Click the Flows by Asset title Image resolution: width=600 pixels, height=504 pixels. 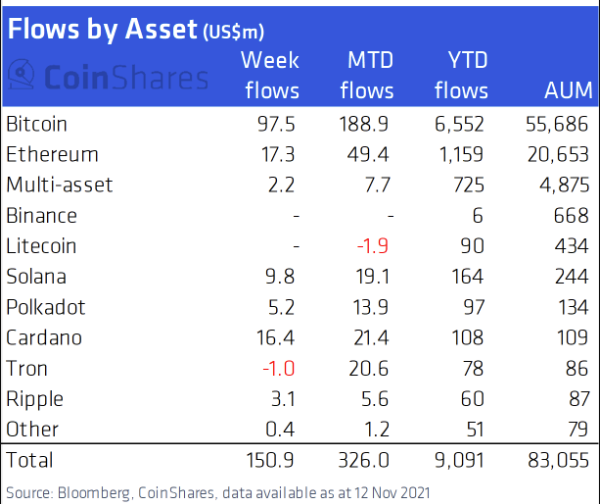click(x=136, y=29)
